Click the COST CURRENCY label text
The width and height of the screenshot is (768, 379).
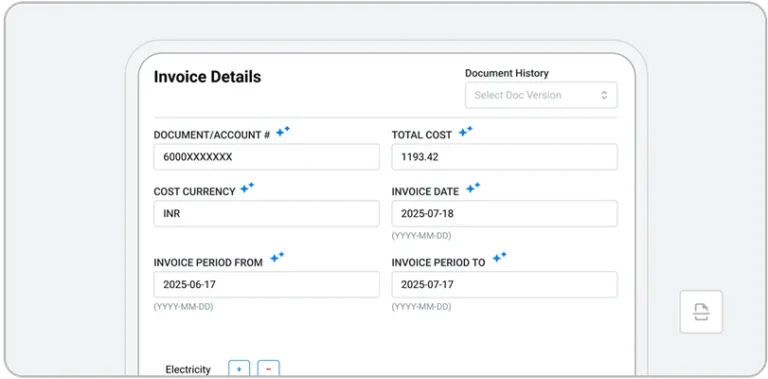tap(194, 192)
